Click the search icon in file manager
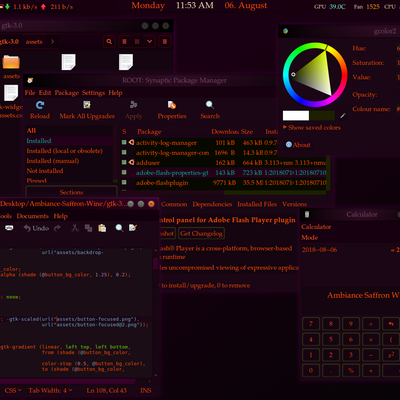Viewport: 400px width, 400px height. click(x=109, y=42)
